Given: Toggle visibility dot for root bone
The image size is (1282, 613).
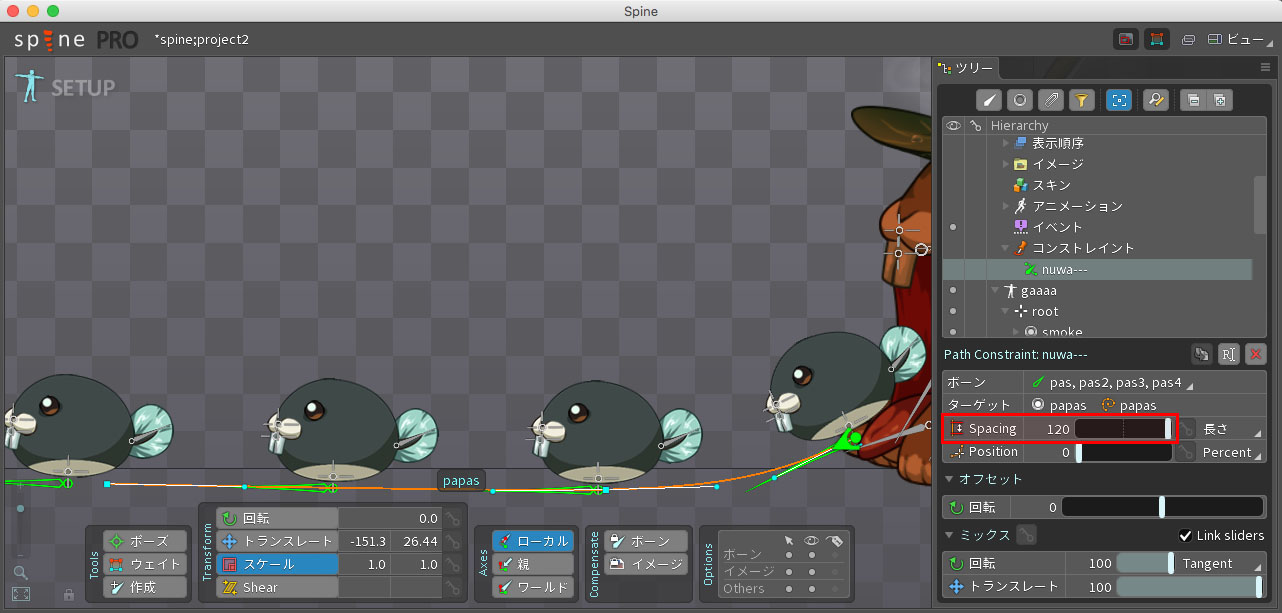Looking at the screenshot, I should pos(953,311).
